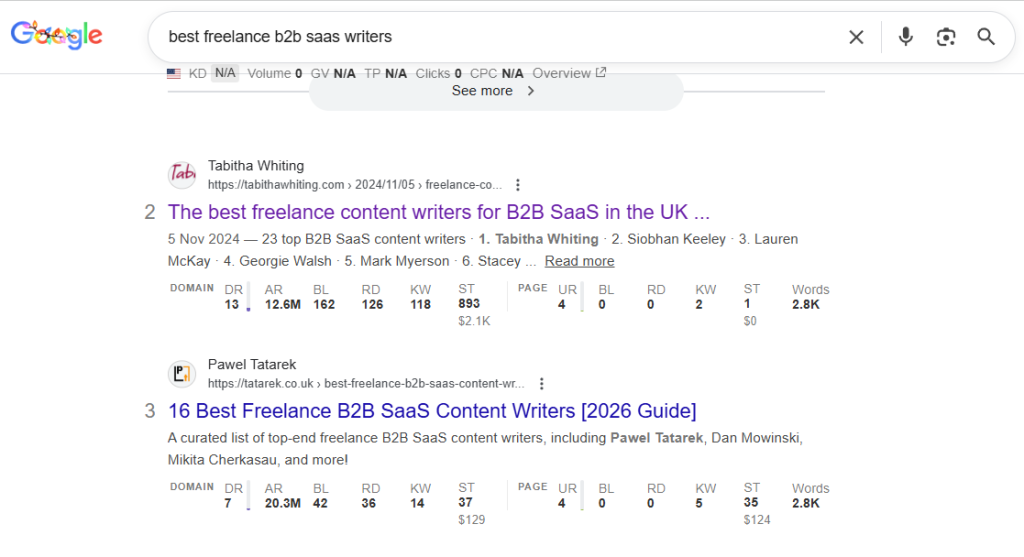Open the three-dot menu for Pawel Tatarek result
The width and height of the screenshot is (1024, 557).
point(541,383)
